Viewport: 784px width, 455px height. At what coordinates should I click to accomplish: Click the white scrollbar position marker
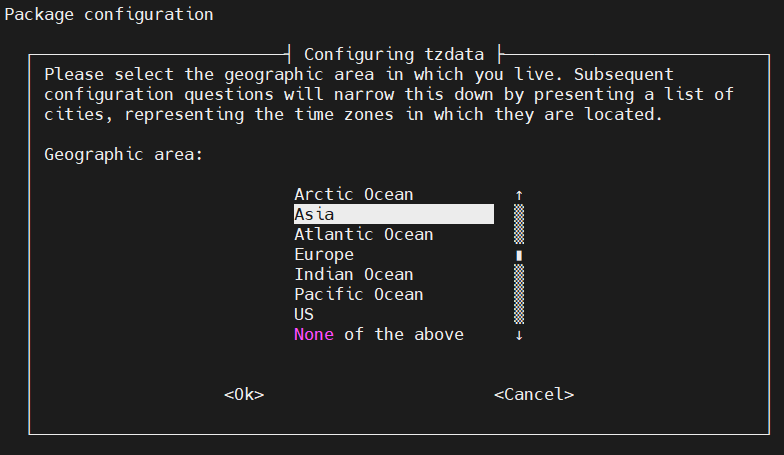(x=519, y=255)
